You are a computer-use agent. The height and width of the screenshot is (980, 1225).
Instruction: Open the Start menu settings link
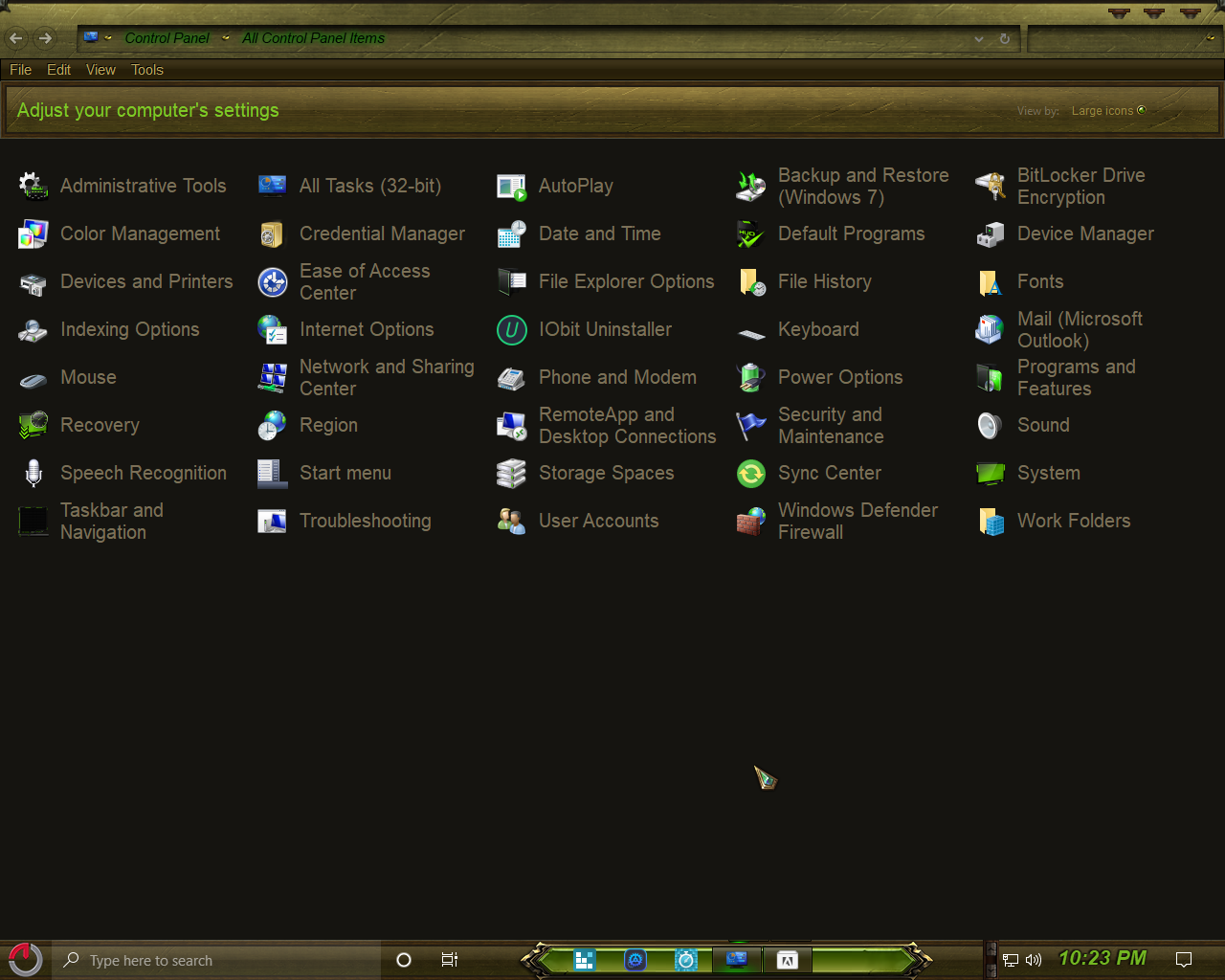345,473
